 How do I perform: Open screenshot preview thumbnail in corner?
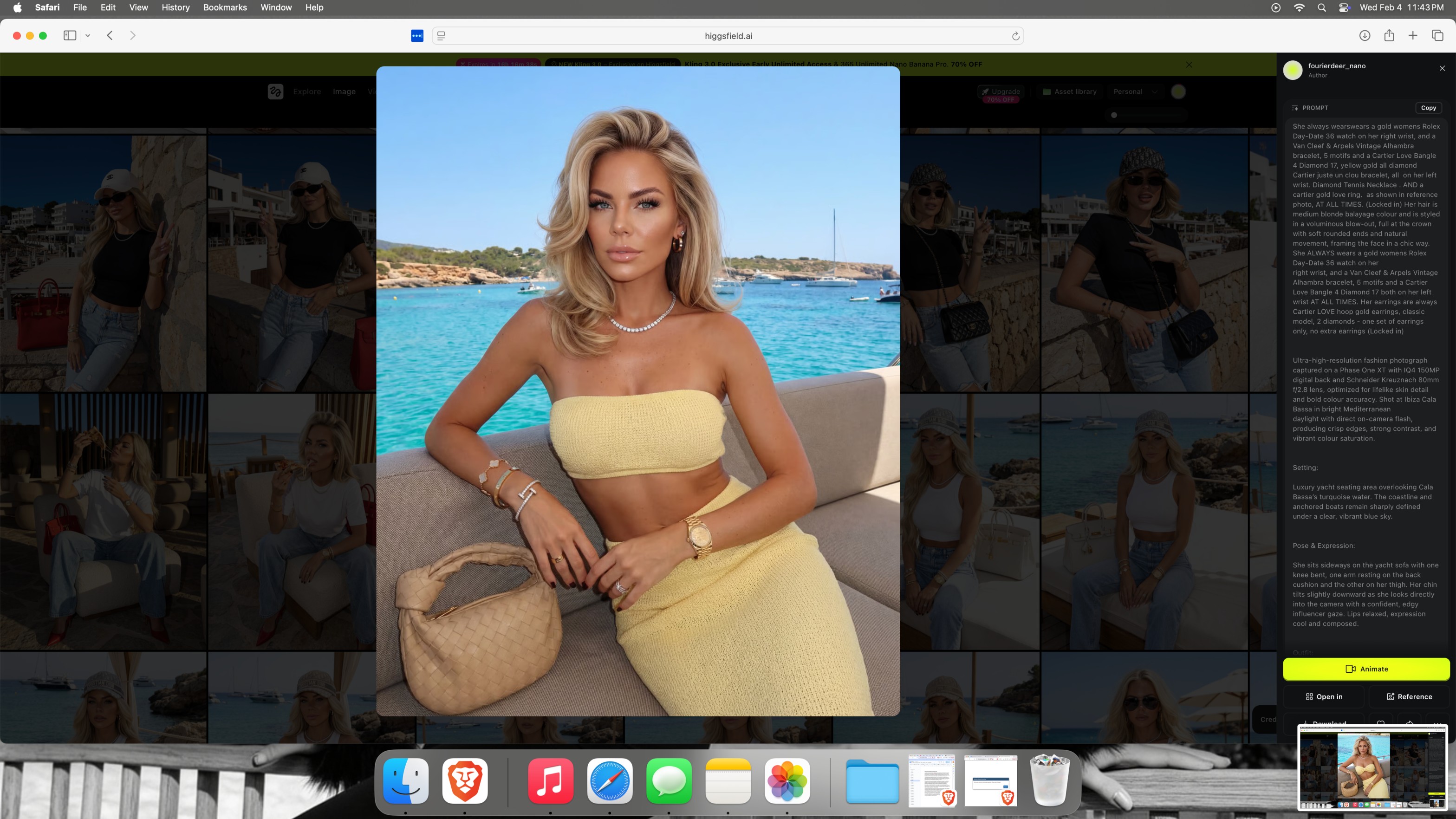(x=1372, y=767)
